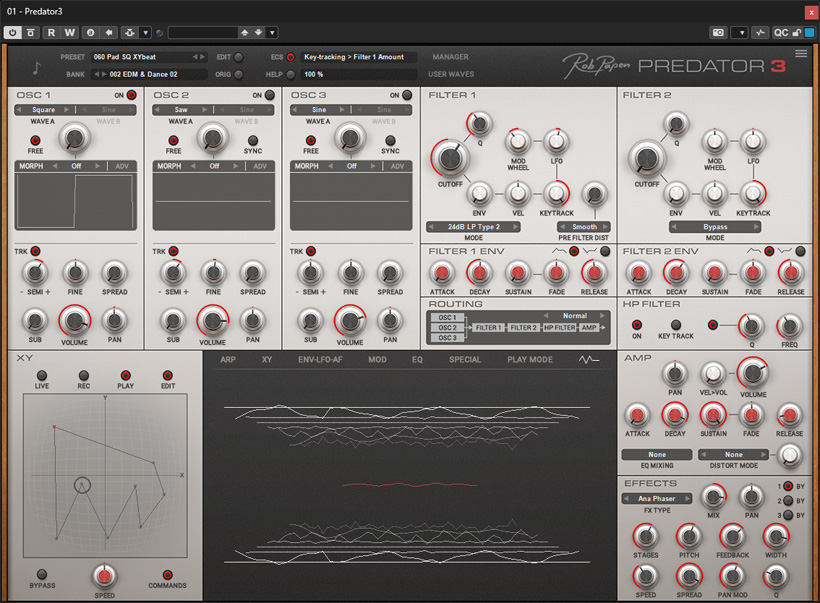Open Filter 1 mode 24dB LP Type 2 selector

click(x=473, y=227)
